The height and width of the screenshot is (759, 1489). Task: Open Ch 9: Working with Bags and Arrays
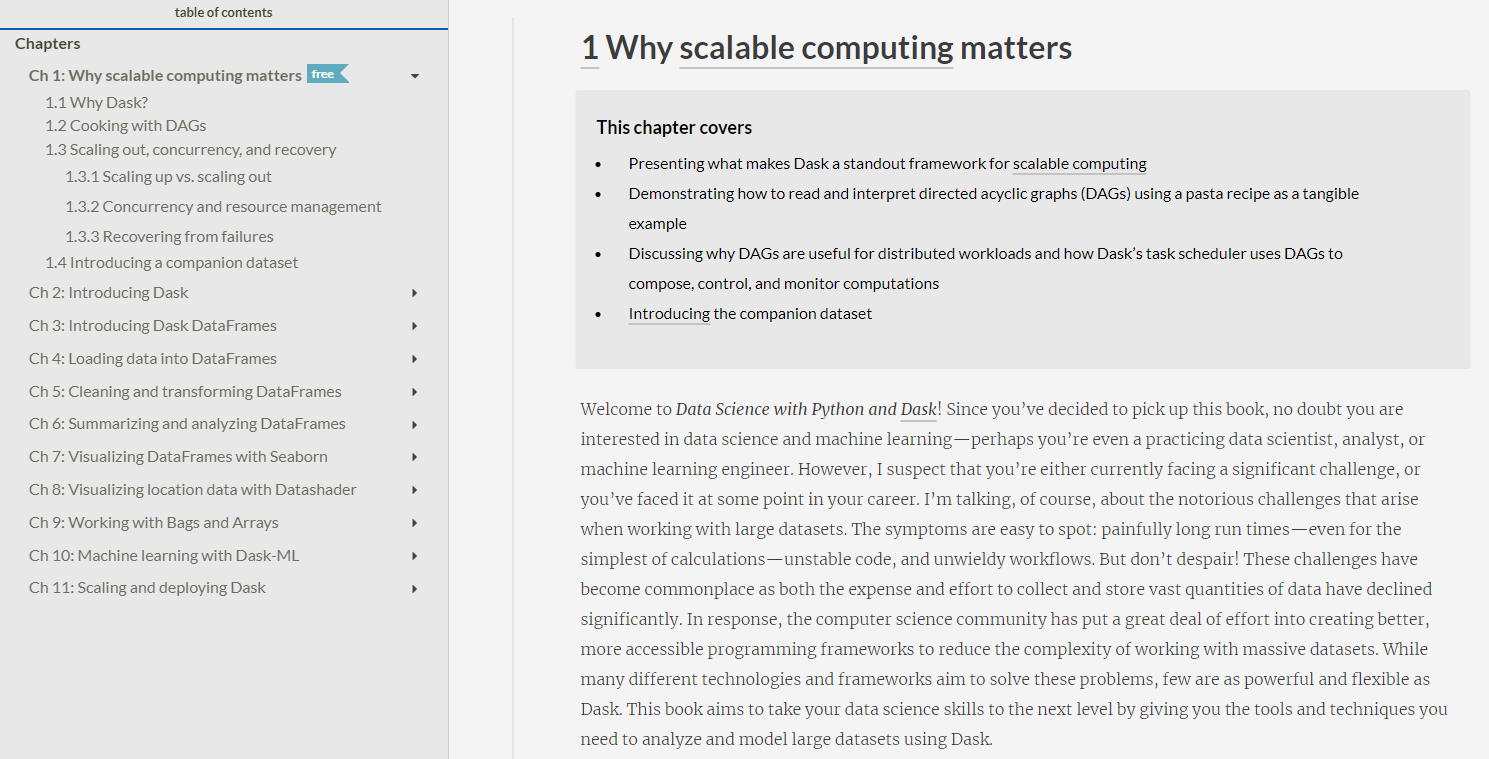[153, 523]
